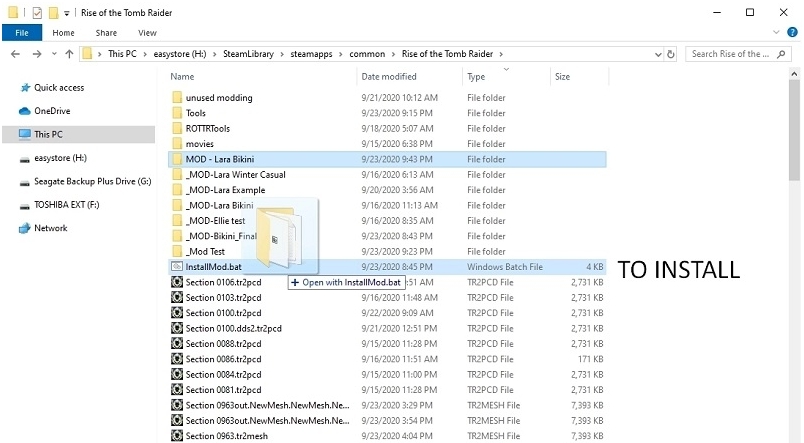This screenshot has width=804, height=443.
Task: Select TOSHIBA EXT (F:) drive
Action: [67, 205]
